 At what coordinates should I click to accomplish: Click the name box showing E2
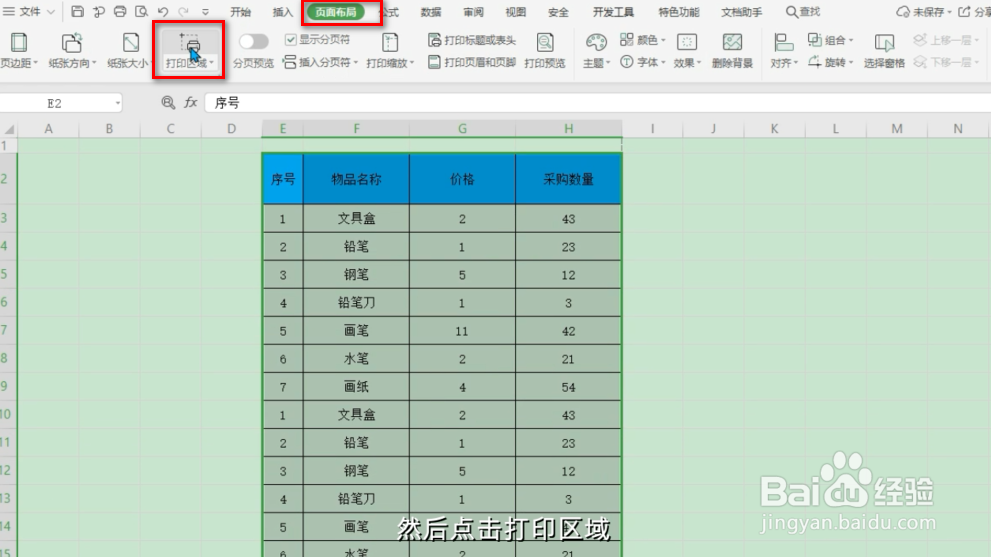click(x=54, y=103)
